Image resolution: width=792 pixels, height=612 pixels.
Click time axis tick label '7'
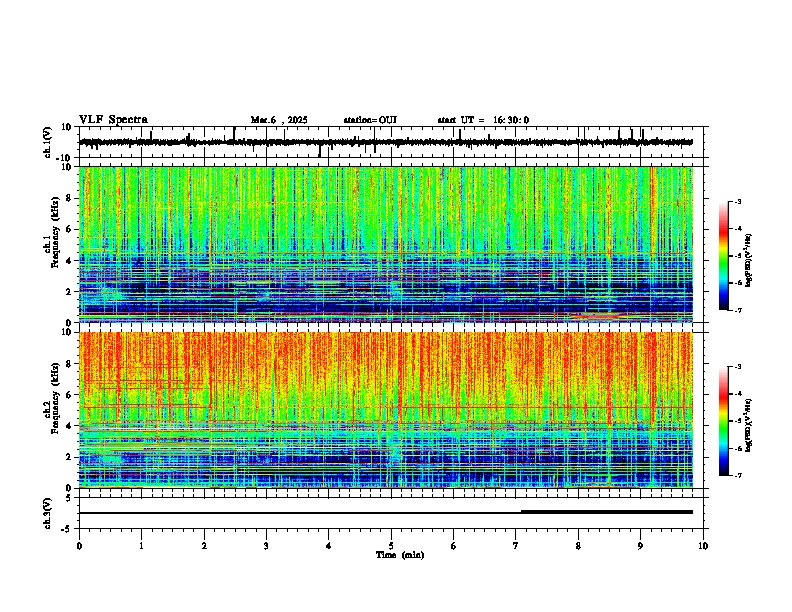pos(516,546)
